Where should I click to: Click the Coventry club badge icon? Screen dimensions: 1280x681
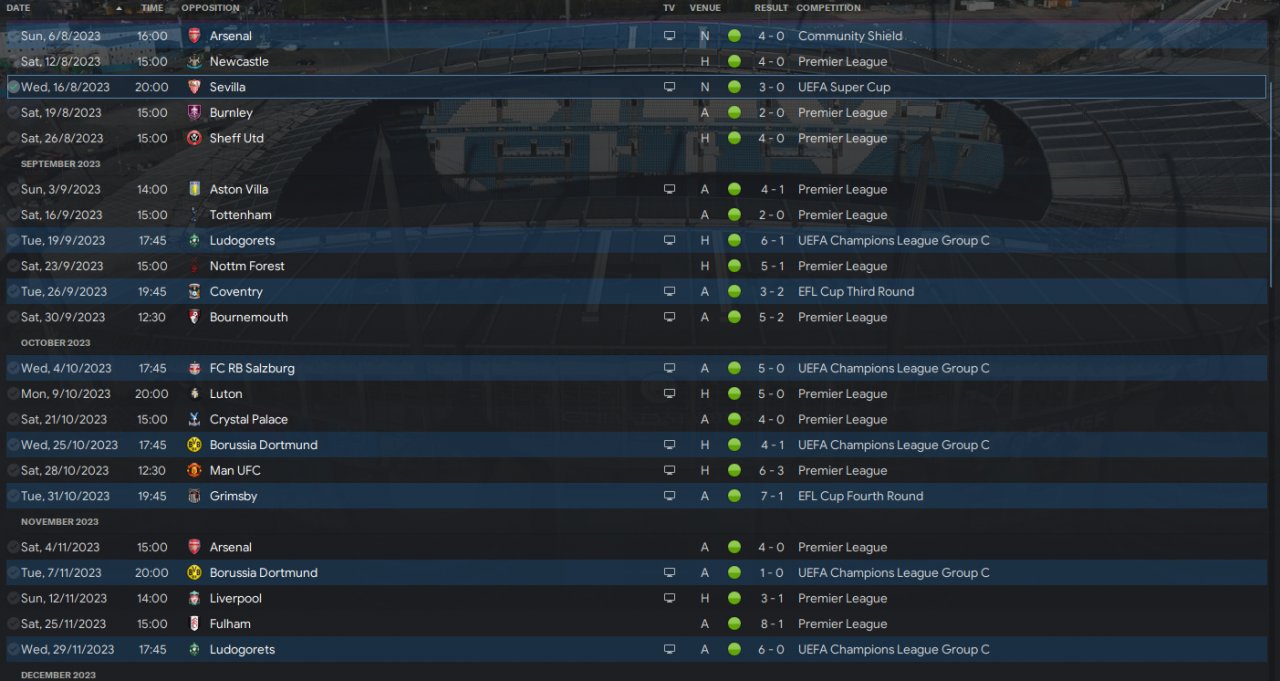[194, 292]
